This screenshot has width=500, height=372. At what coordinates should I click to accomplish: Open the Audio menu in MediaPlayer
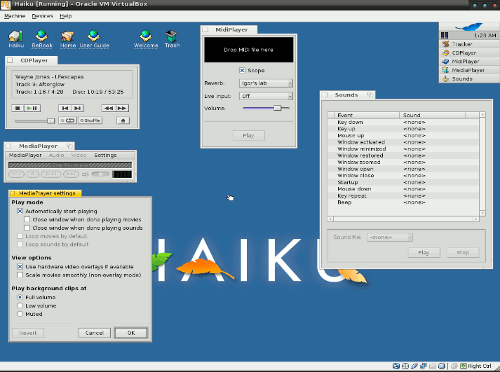[x=56, y=155]
